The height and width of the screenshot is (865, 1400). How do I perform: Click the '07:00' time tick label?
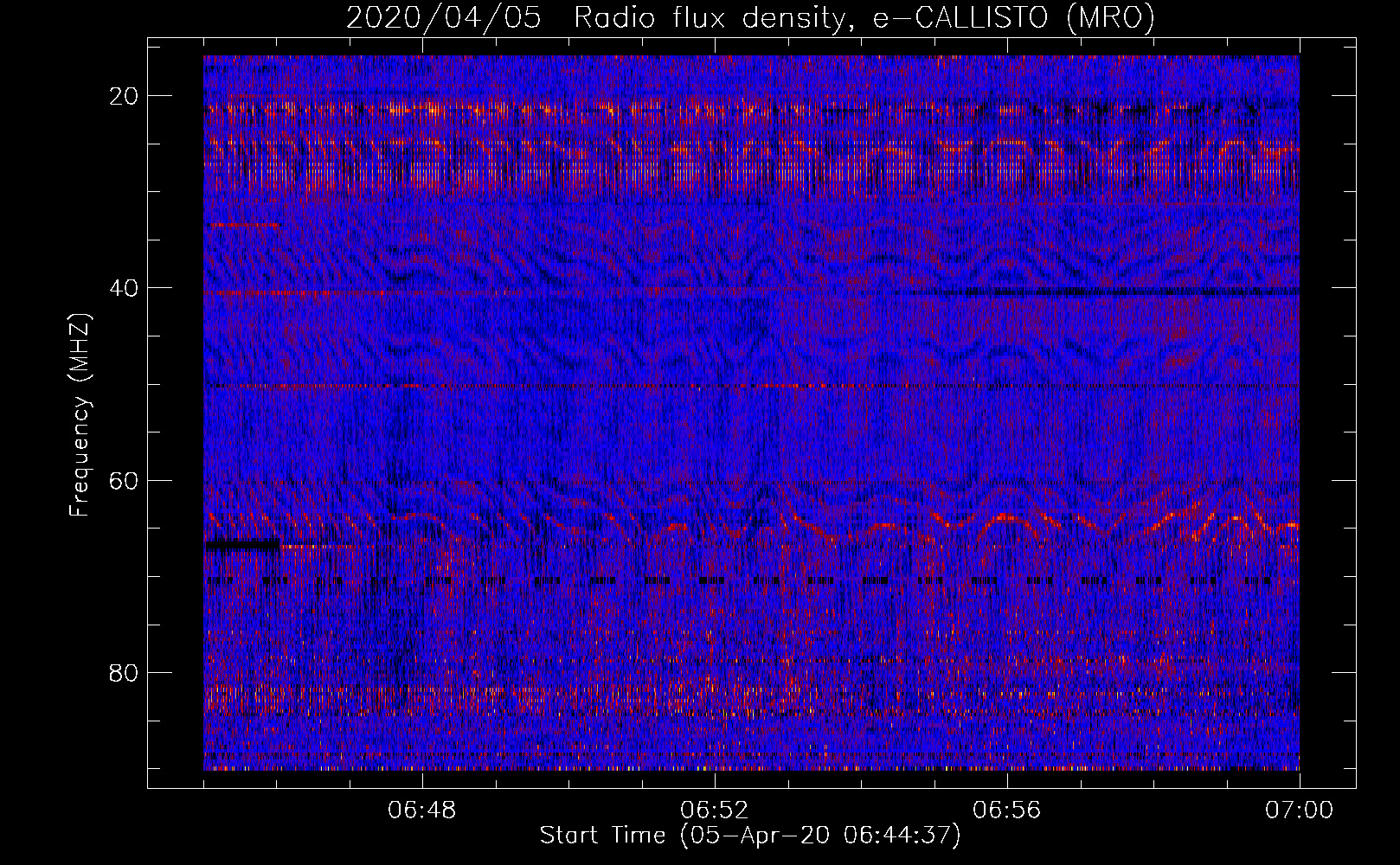click(x=1300, y=811)
